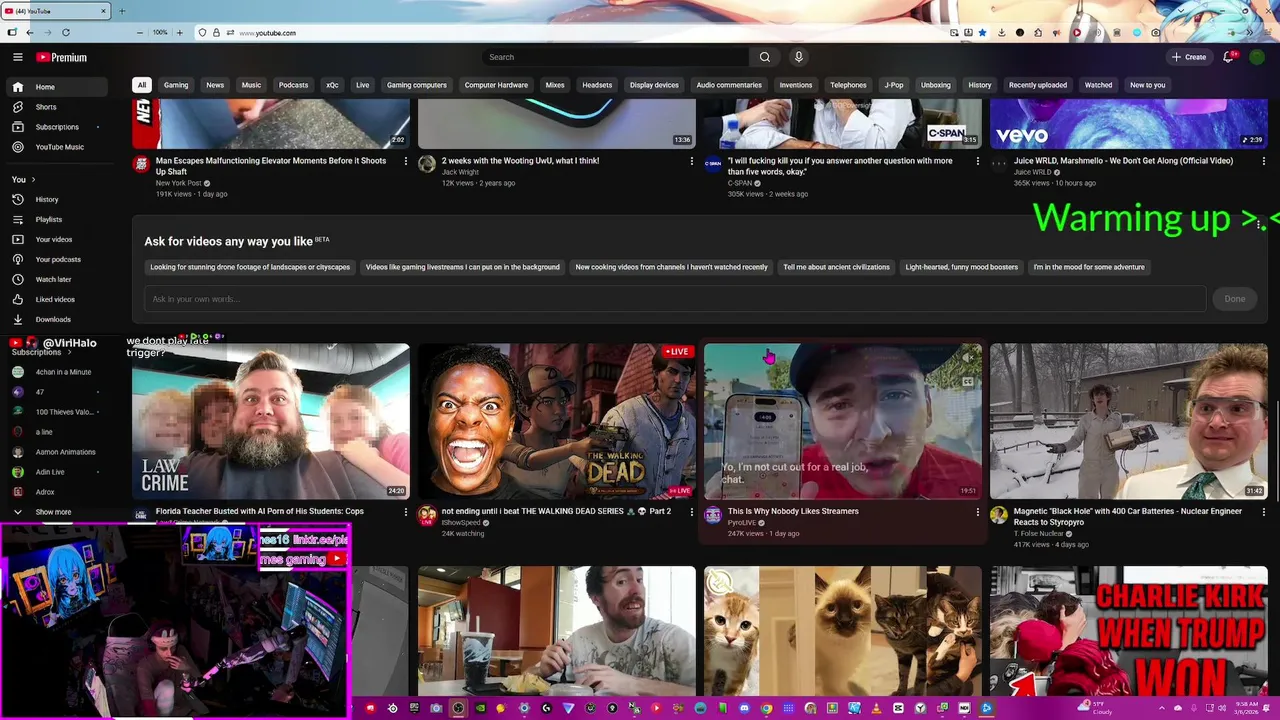Viewport: 1280px width, 720px height.
Task: Open options menu for Magnetic Black Hole video
Action: 1263,512
